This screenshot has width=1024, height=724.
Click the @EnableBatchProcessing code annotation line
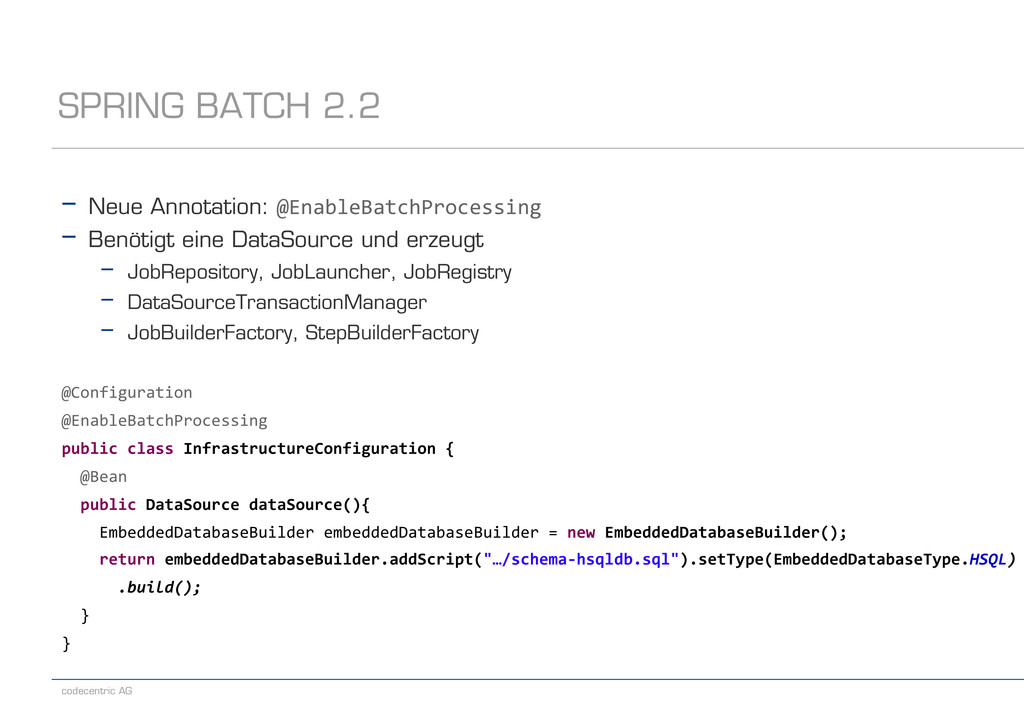(165, 421)
